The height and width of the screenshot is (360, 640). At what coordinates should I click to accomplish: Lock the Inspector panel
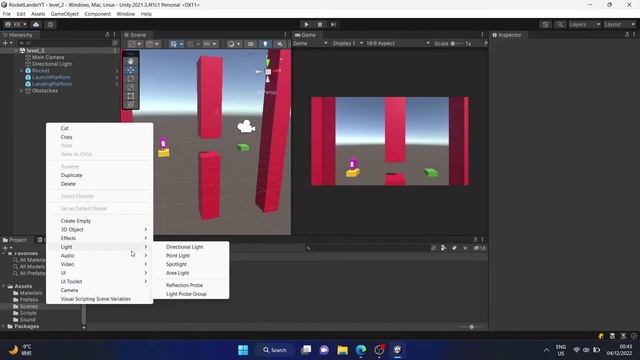click(x=627, y=35)
